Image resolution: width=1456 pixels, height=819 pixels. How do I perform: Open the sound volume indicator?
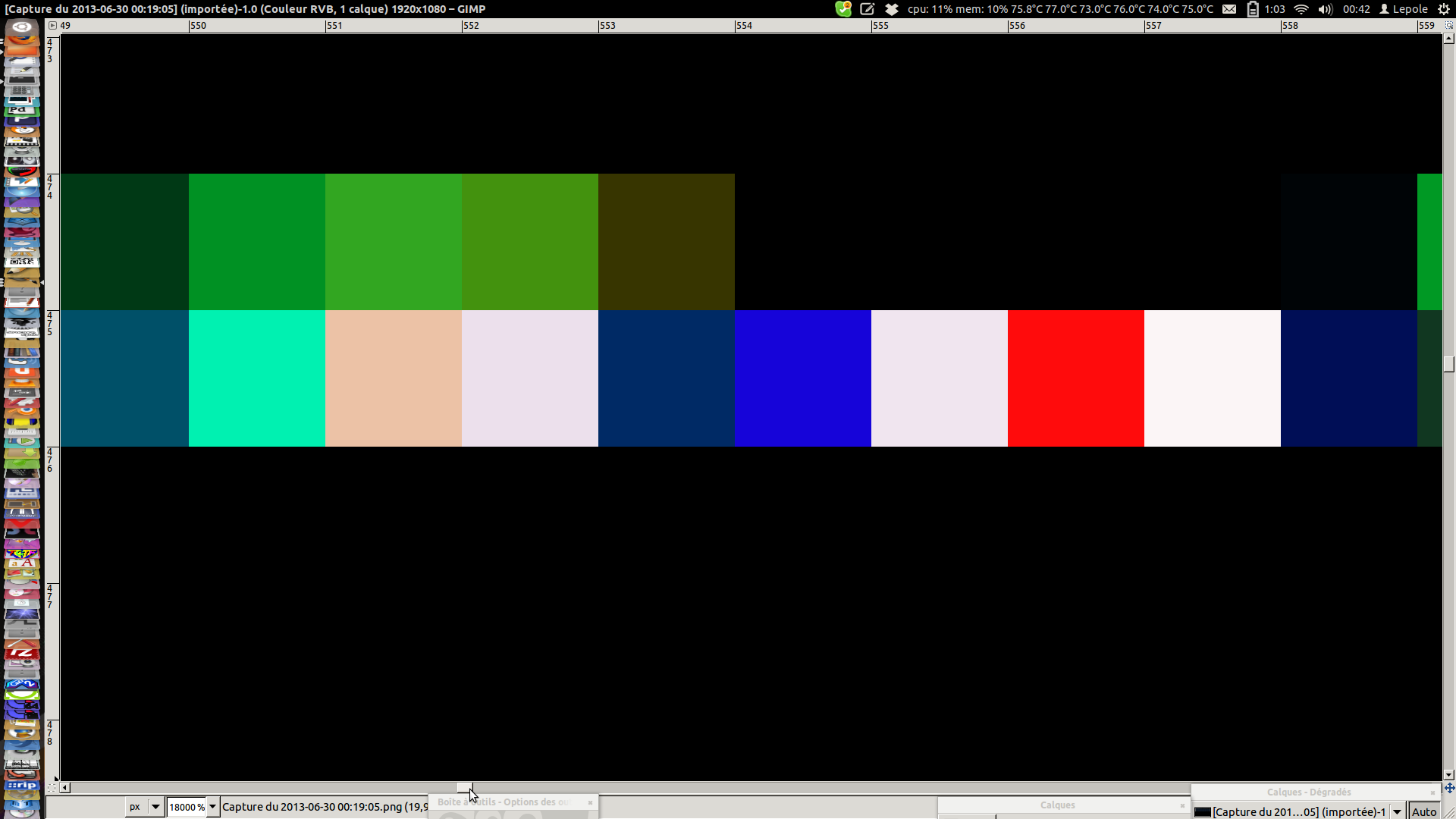click(x=1325, y=9)
